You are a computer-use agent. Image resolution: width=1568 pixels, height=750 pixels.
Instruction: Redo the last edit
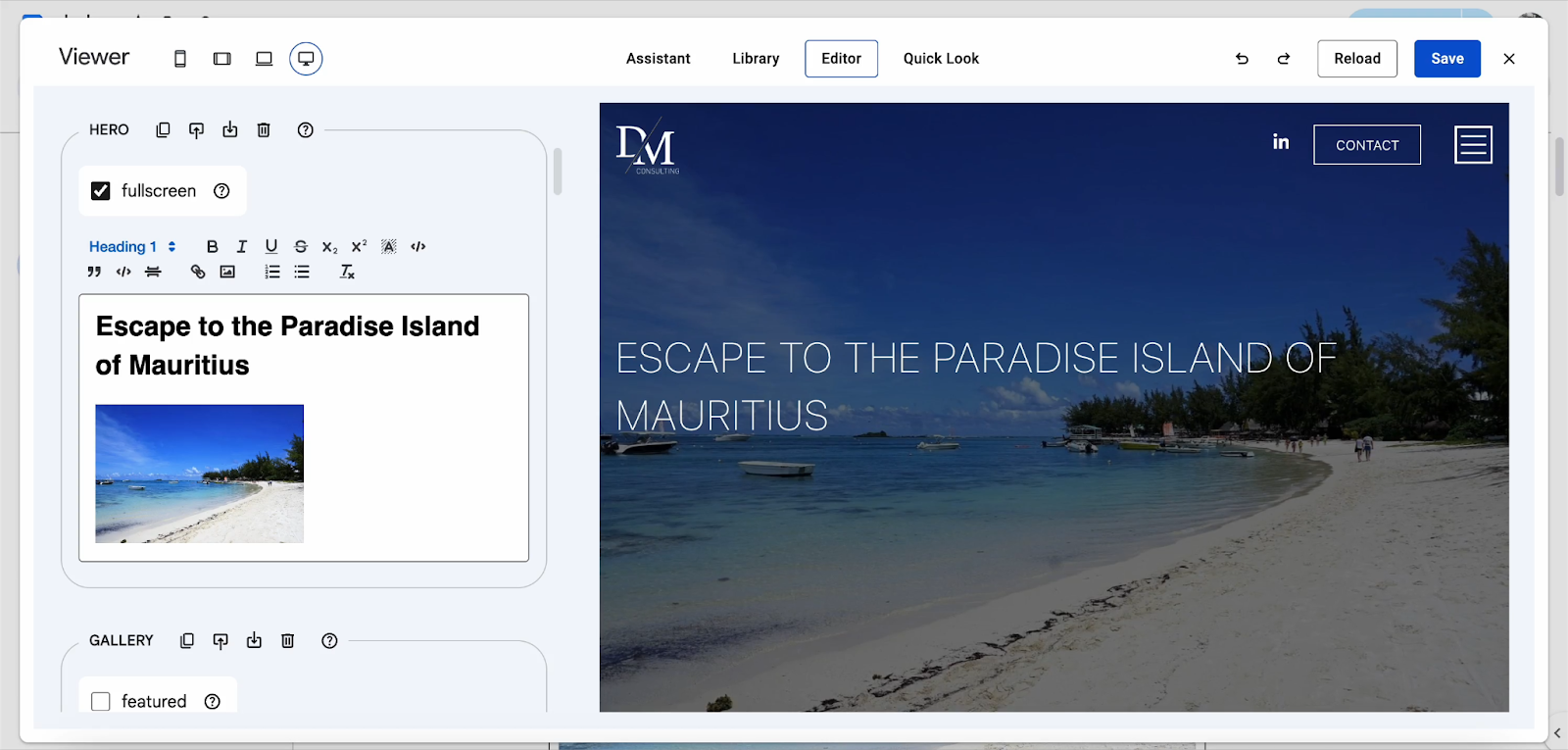click(x=1284, y=59)
